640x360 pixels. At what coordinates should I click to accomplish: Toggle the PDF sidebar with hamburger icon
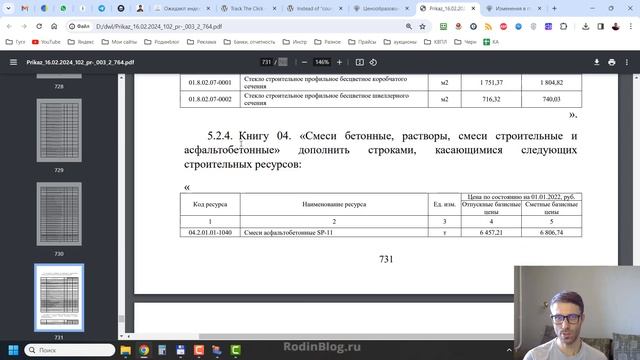click(13, 62)
